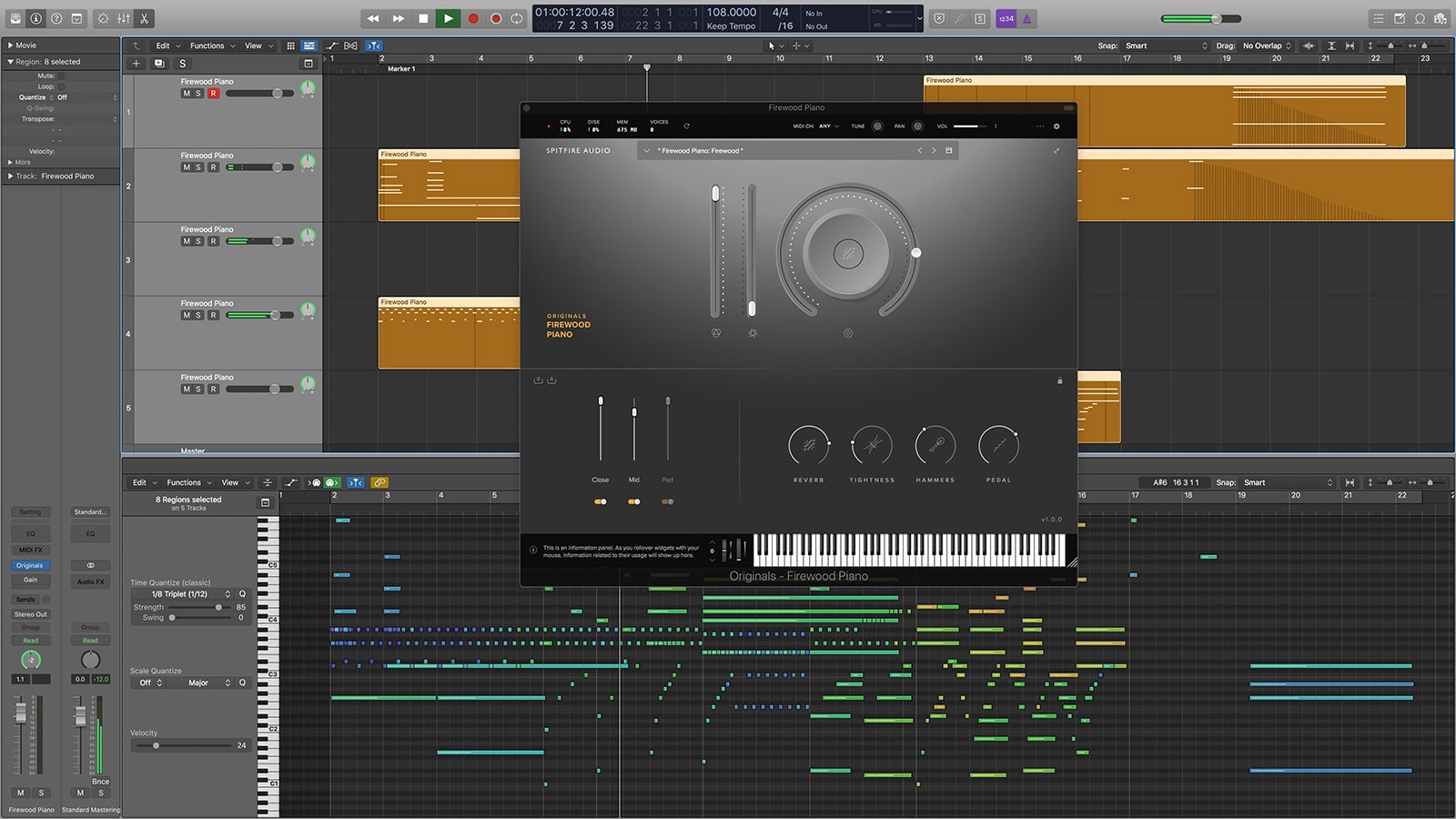Open the Snap Smart dropdown in the tracks area
This screenshot has width=1456, height=819.
click(x=1156, y=45)
